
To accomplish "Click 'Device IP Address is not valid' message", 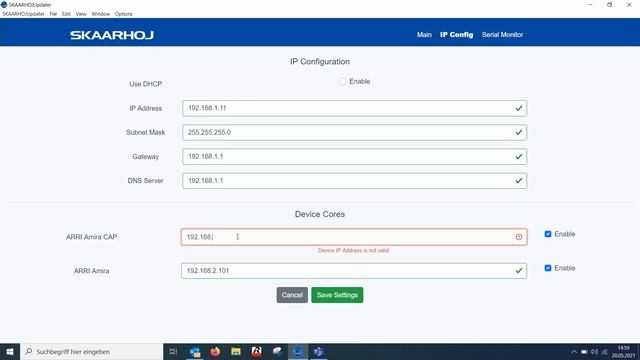I will coord(353,250).
